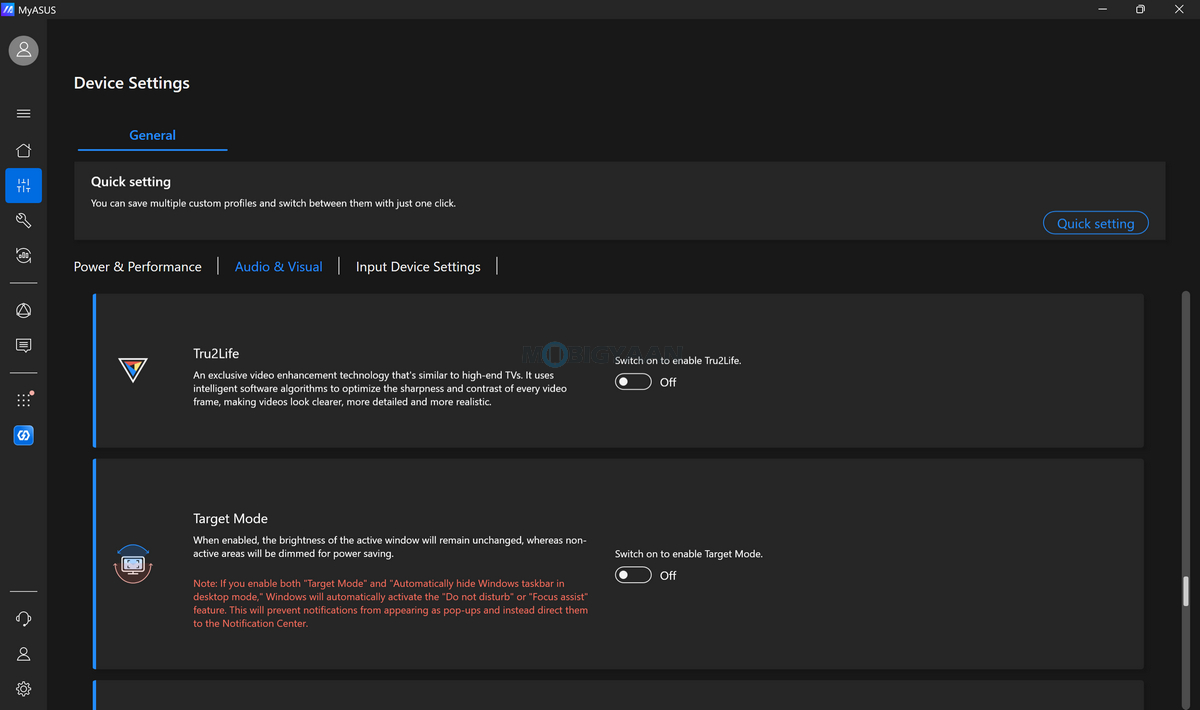Open the headset customer support icon
Screen dimensions: 1200x710
pyautogui.click(x=24, y=619)
